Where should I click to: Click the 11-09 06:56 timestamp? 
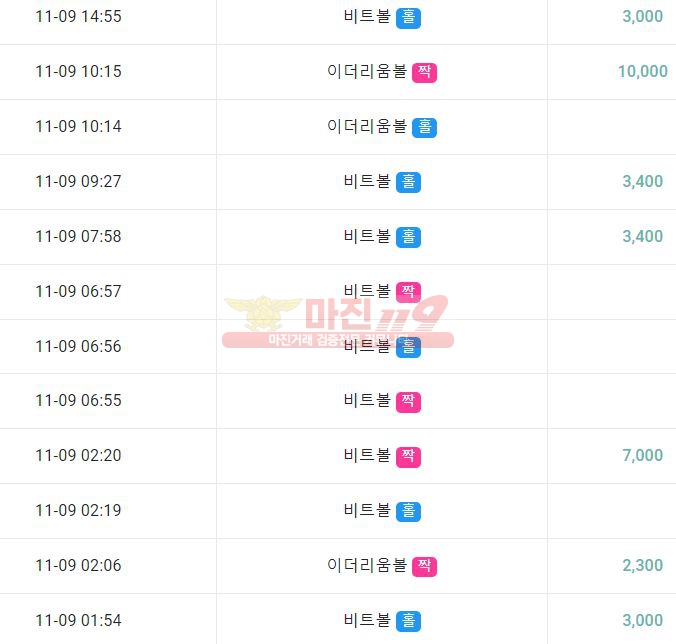tap(78, 346)
